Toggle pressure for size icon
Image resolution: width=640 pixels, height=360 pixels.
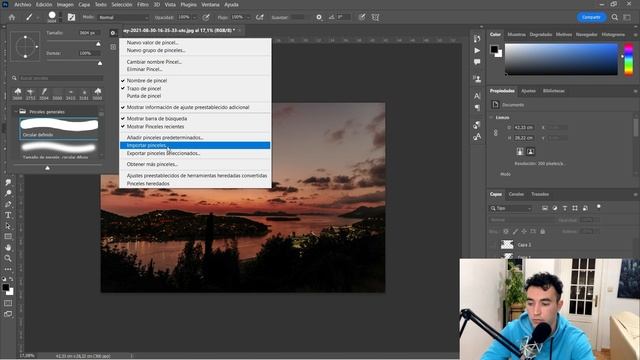click(362, 17)
